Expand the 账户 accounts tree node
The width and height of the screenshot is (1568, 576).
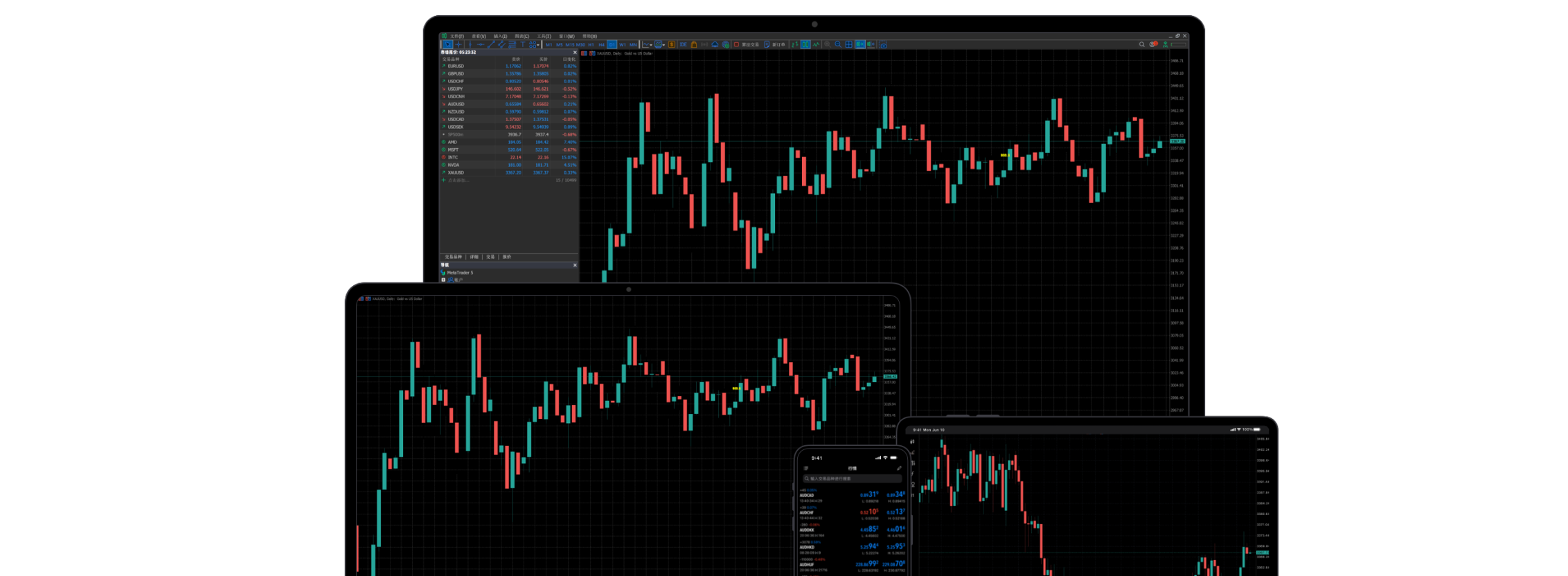tap(444, 280)
